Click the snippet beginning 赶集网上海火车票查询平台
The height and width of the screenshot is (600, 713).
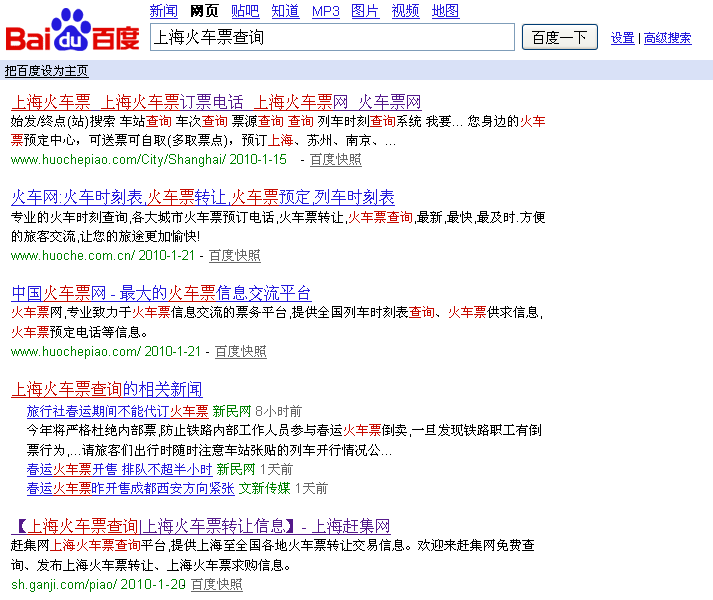(272, 555)
